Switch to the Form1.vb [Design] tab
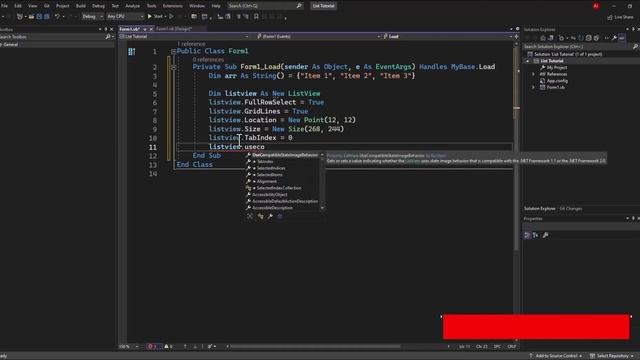The image size is (640, 360). coord(174,29)
